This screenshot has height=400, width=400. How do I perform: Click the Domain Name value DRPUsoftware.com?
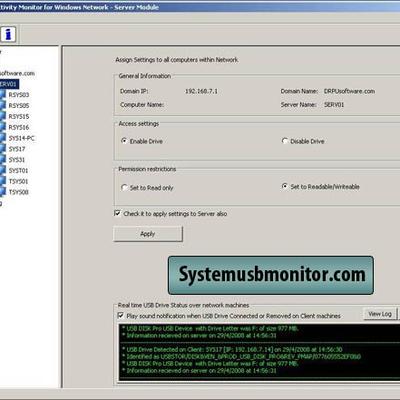pyautogui.click(x=349, y=91)
